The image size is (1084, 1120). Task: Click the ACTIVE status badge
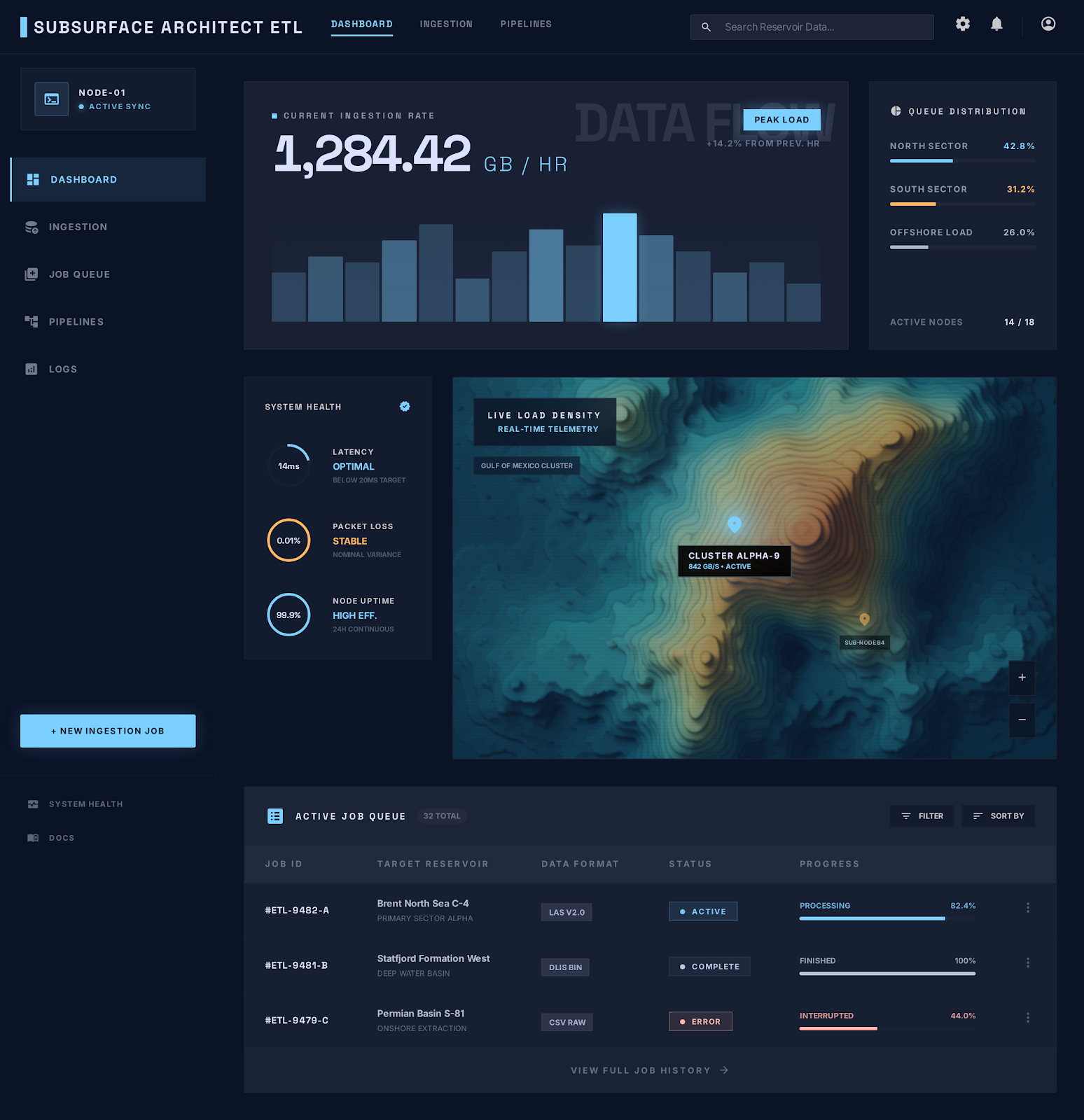click(x=703, y=911)
